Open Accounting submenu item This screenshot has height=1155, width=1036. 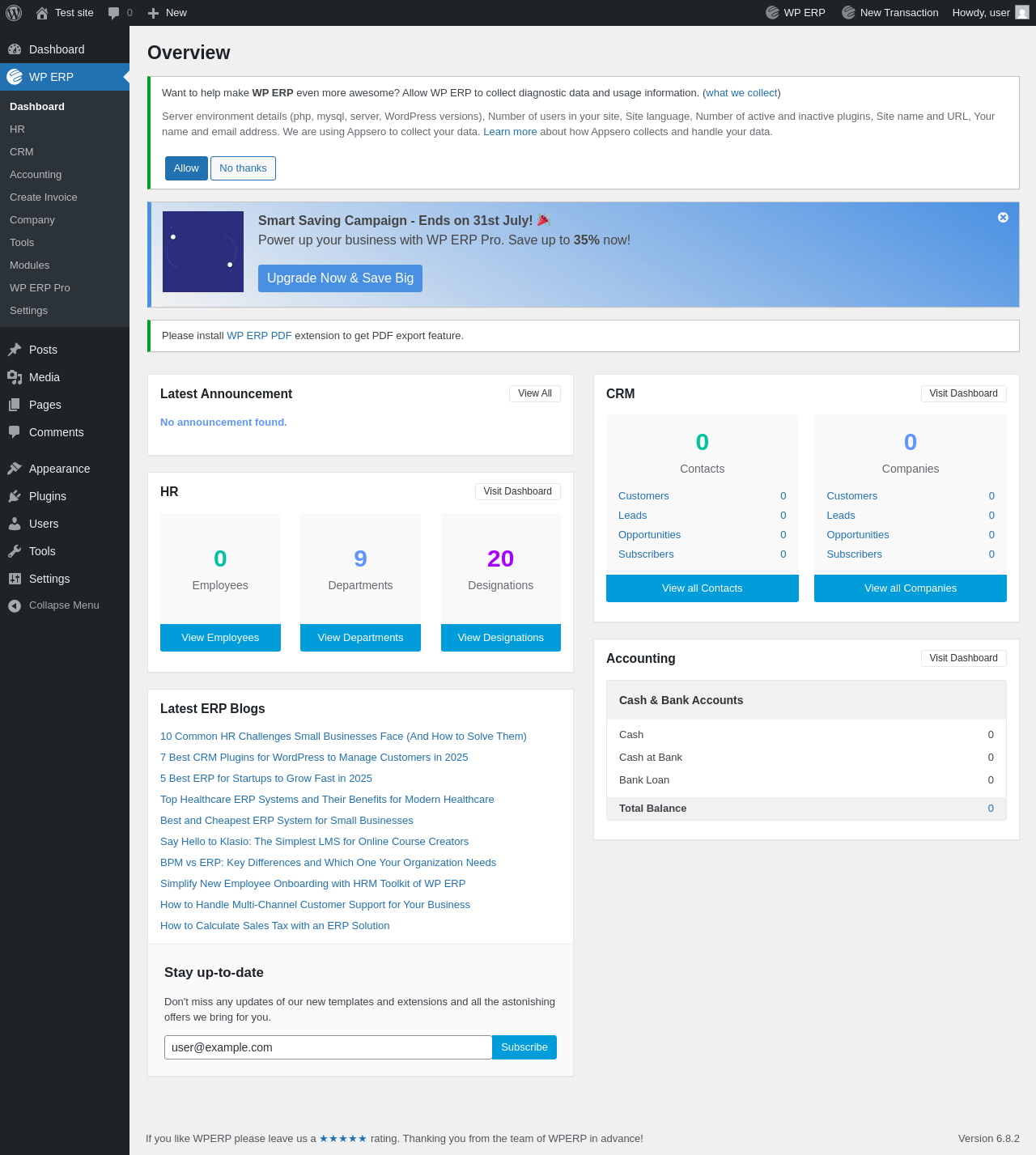36,175
